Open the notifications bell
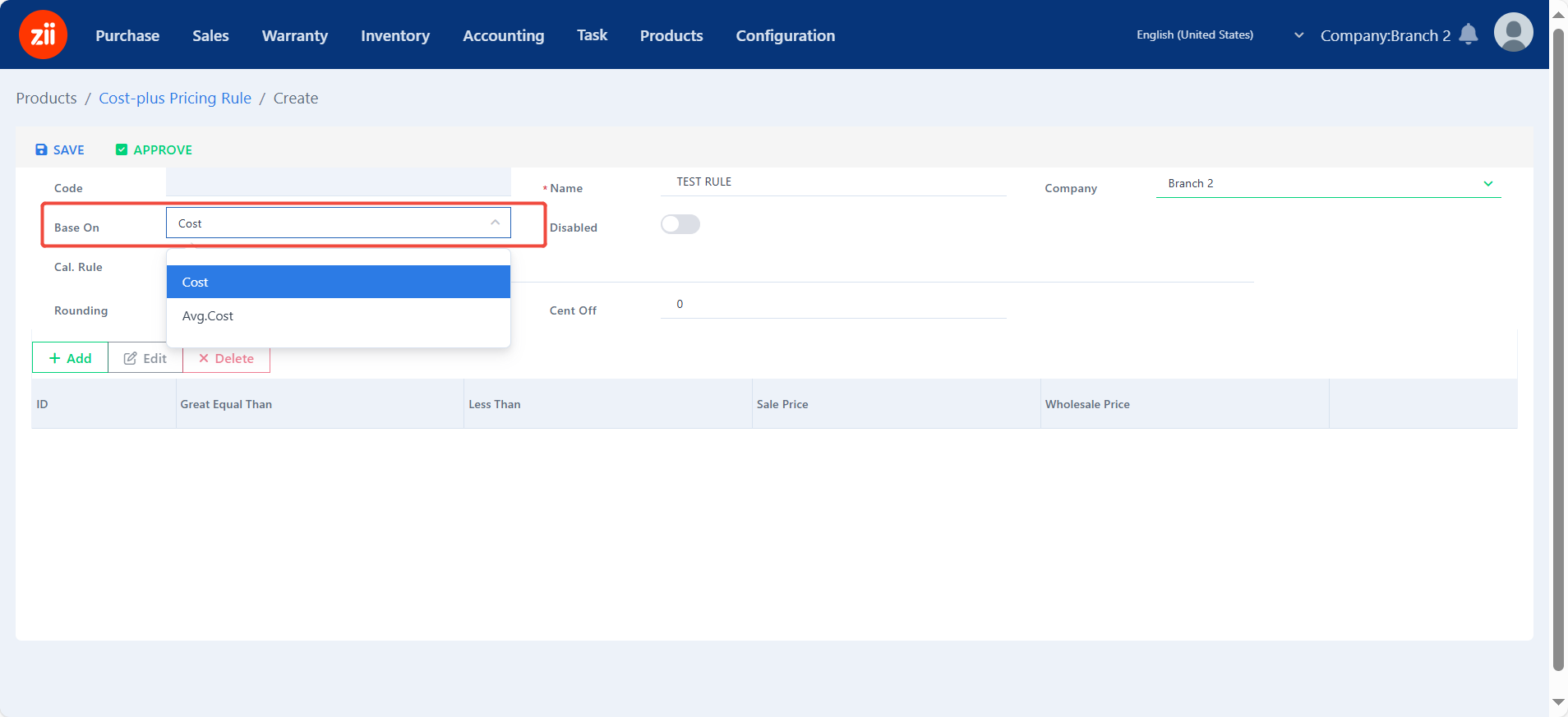This screenshot has height=717, width=1568. tap(1469, 34)
